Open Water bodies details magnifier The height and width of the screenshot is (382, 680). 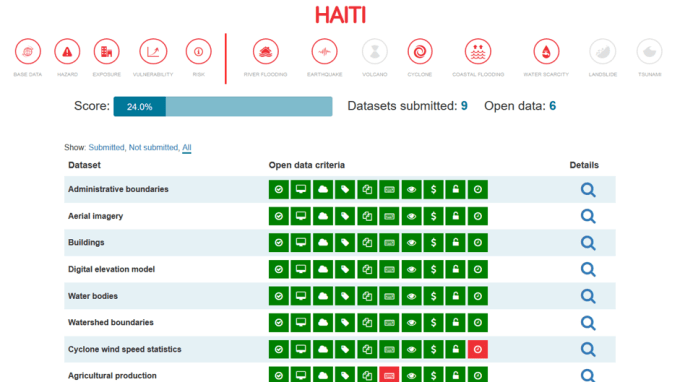tap(588, 296)
